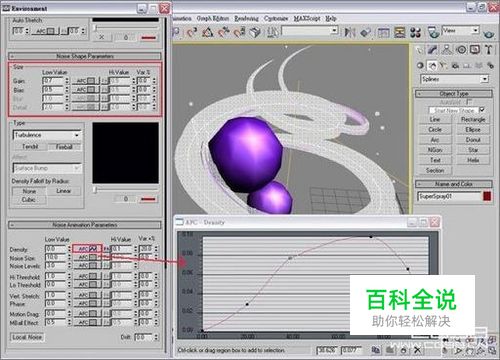Open the Splines category dropdown

tap(454, 79)
